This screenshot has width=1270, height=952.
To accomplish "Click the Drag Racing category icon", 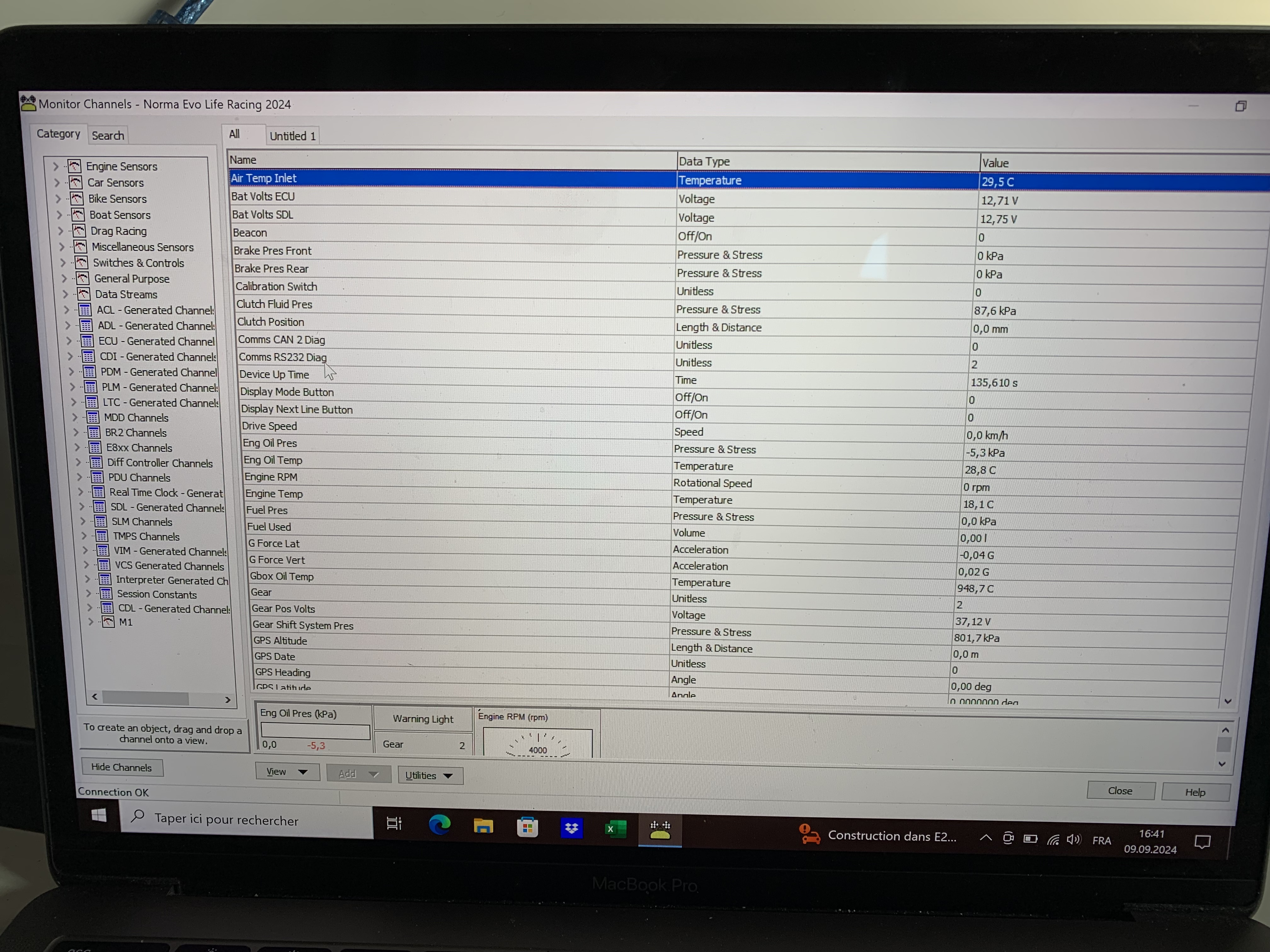I will (x=79, y=231).
